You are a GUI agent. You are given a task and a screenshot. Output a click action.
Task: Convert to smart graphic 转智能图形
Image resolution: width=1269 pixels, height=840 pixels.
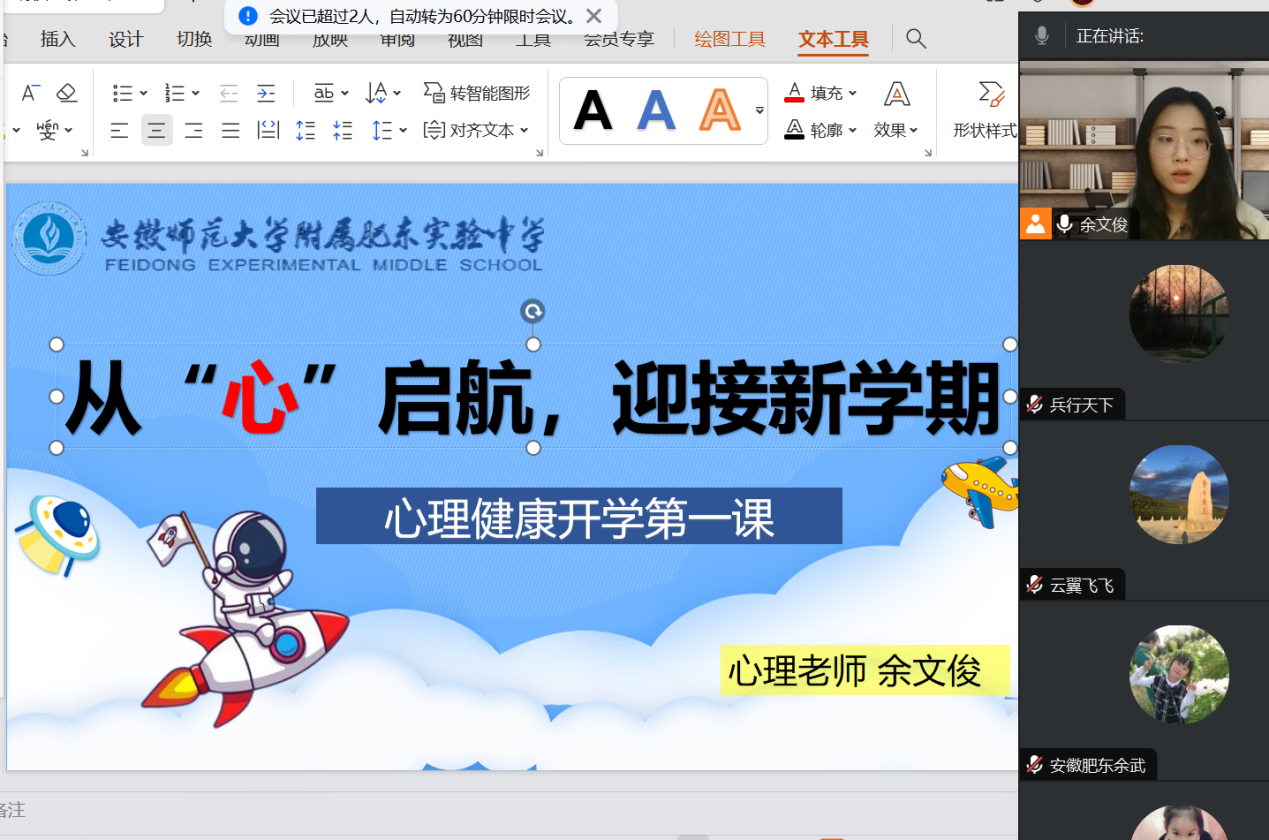click(x=476, y=93)
